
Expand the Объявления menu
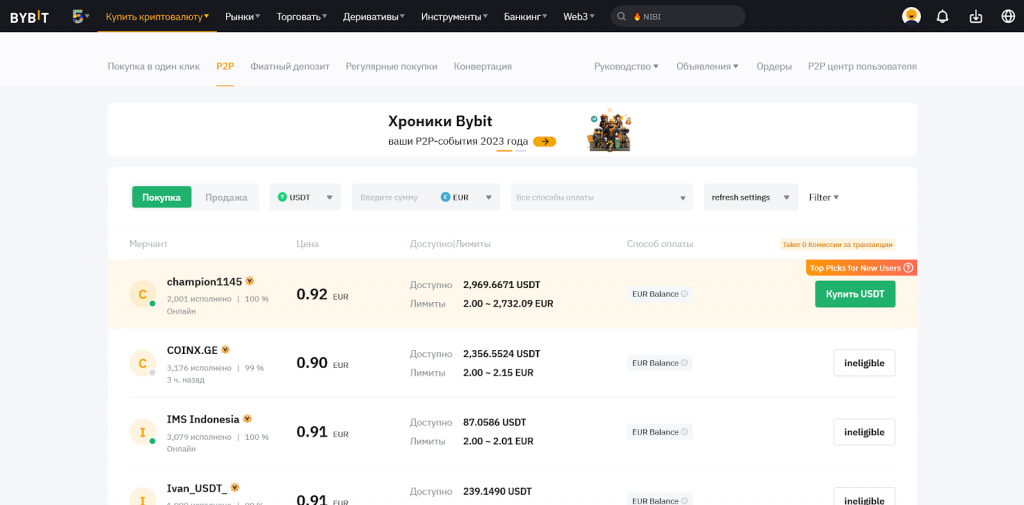click(x=707, y=66)
